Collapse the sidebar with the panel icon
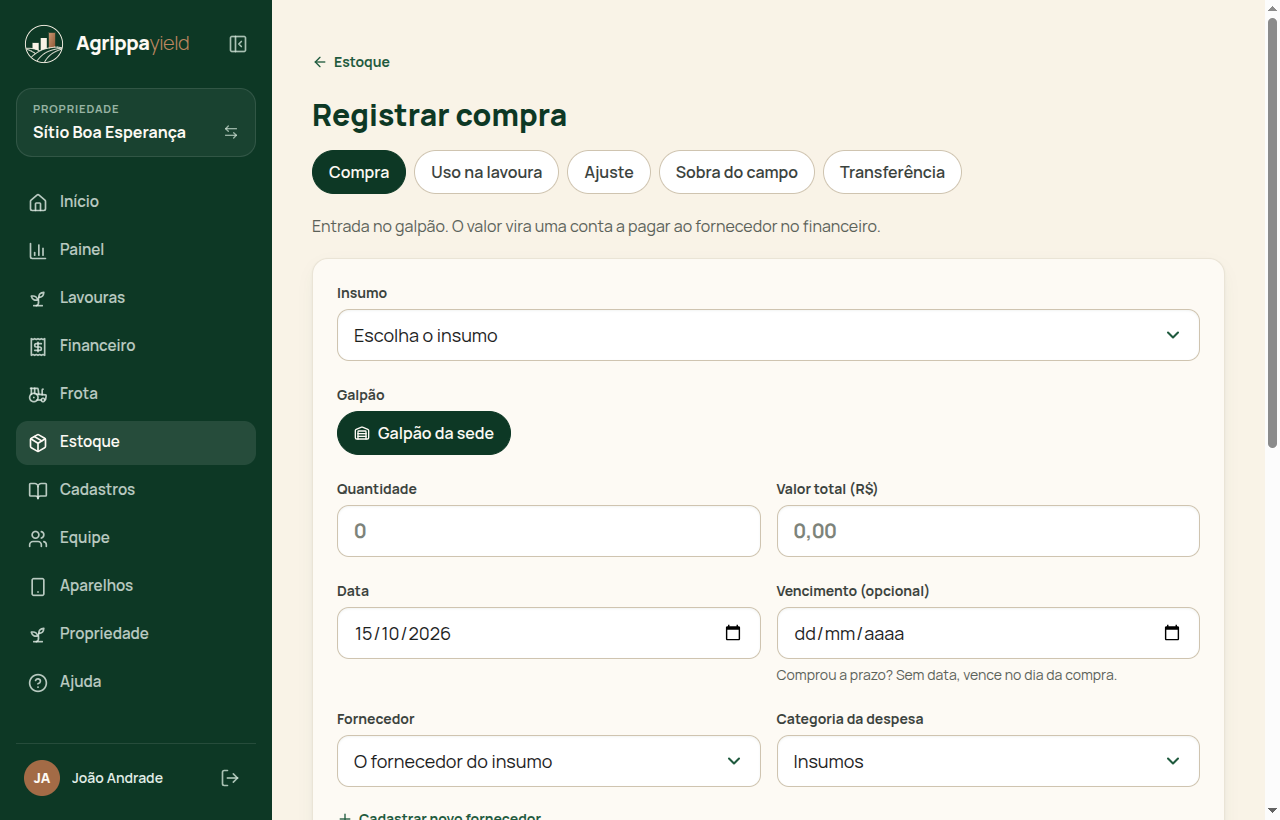The height and width of the screenshot is (820, 1280). [x=238, y=44]
